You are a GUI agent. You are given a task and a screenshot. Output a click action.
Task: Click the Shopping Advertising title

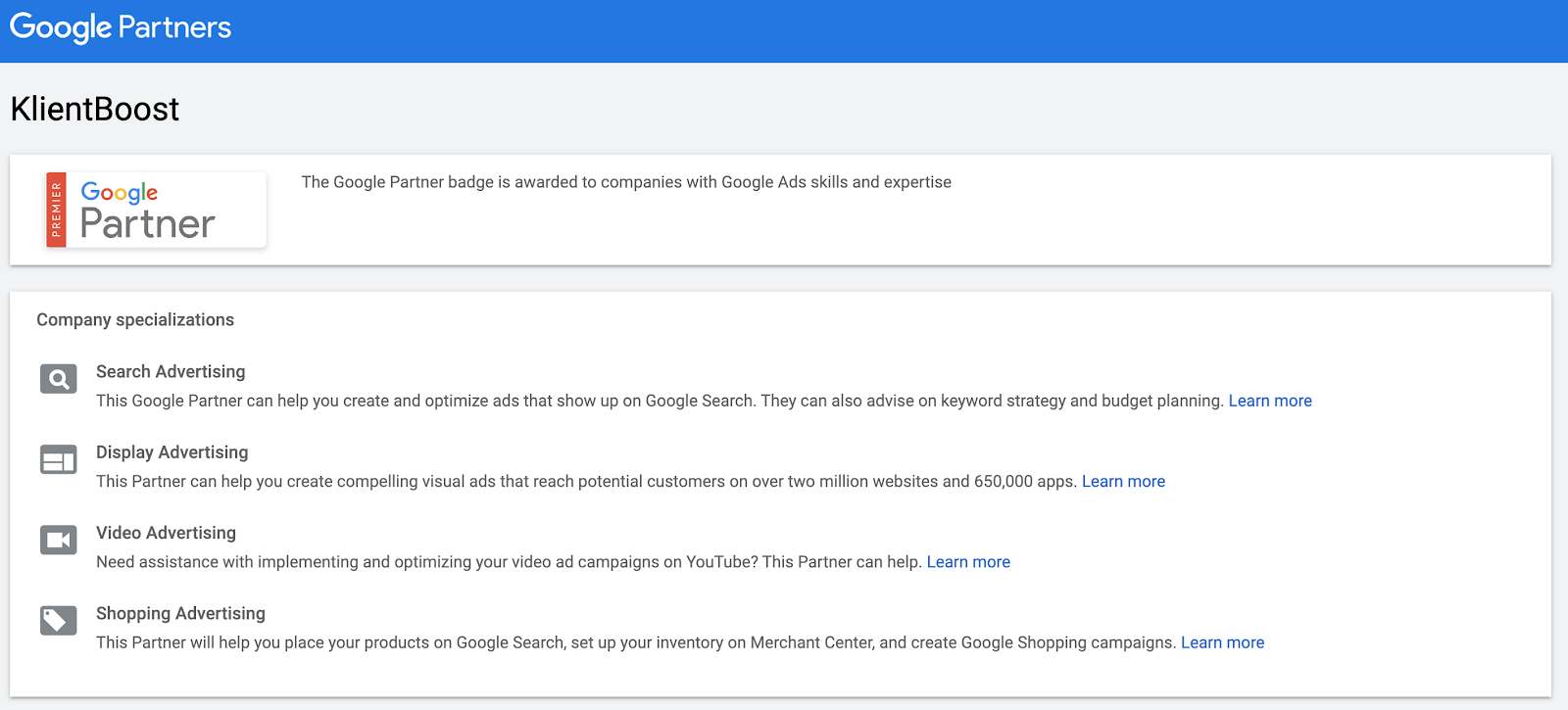tap(181, 614)
